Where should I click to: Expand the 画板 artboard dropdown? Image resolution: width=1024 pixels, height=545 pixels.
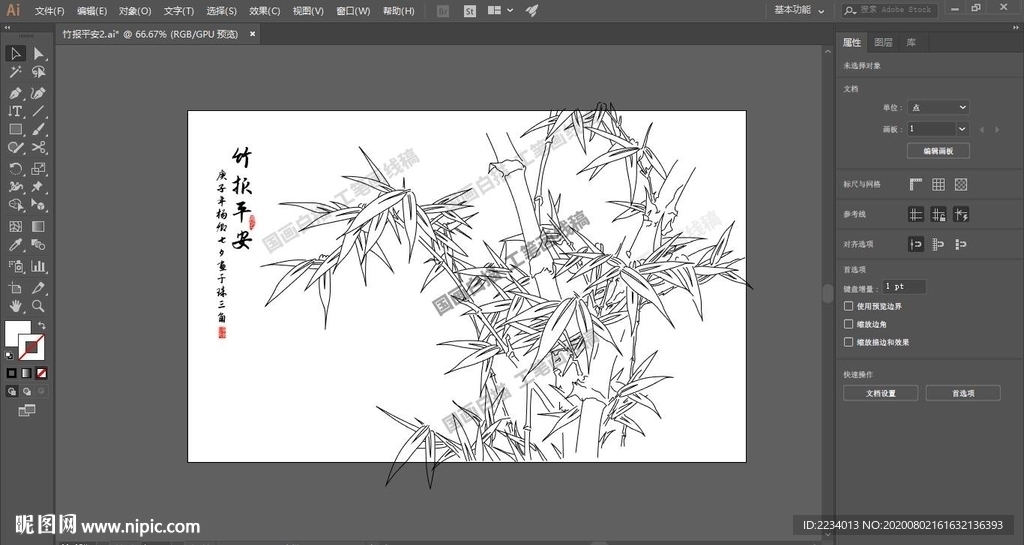click(x=961, y=129)
